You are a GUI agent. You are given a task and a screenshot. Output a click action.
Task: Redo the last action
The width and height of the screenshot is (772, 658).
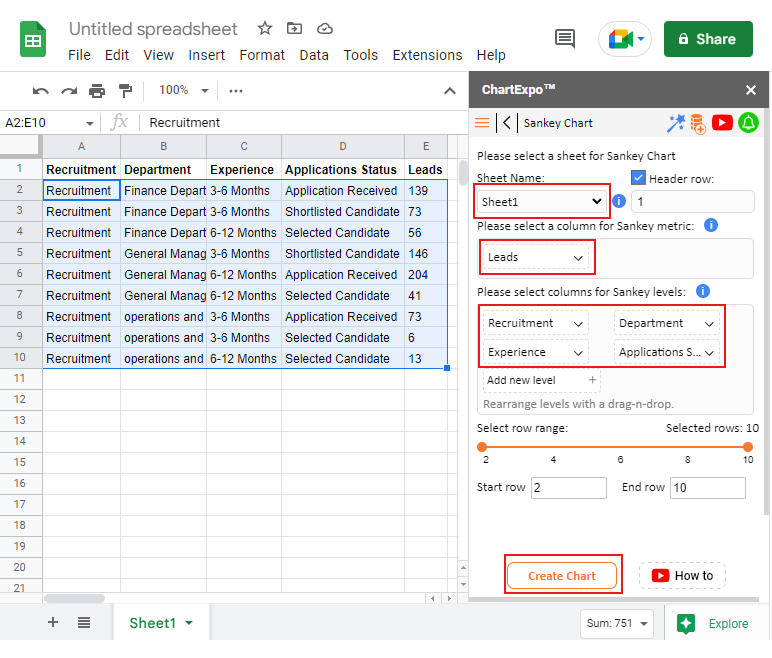click(x=69, y=91)
